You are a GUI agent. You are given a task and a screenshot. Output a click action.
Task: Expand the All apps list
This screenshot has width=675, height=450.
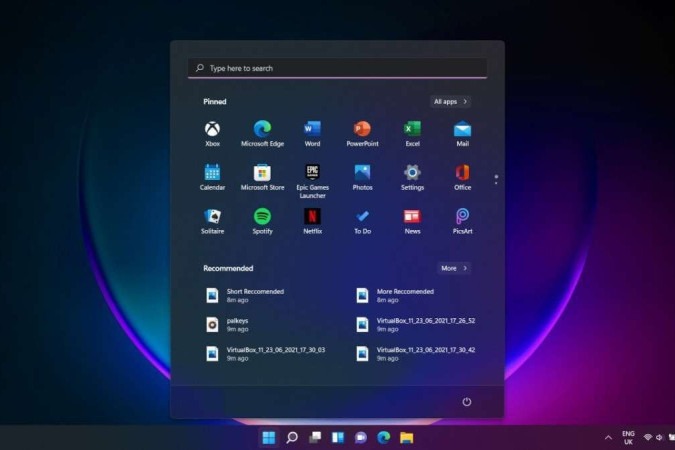pos(451,101)
